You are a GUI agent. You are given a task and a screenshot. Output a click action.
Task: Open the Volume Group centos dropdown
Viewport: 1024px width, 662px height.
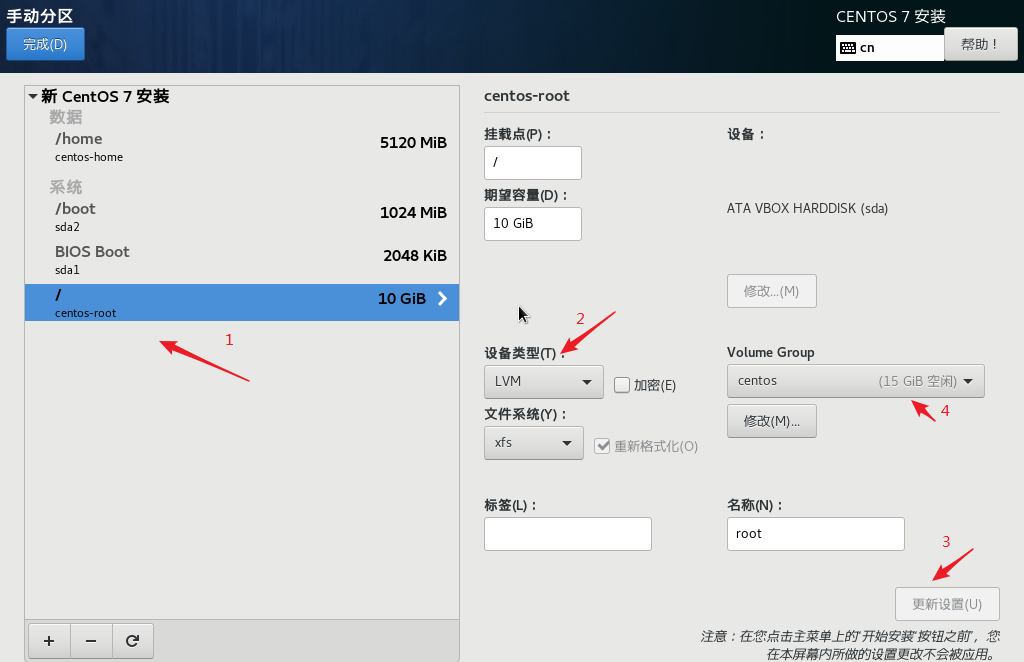tap(856, 381)
